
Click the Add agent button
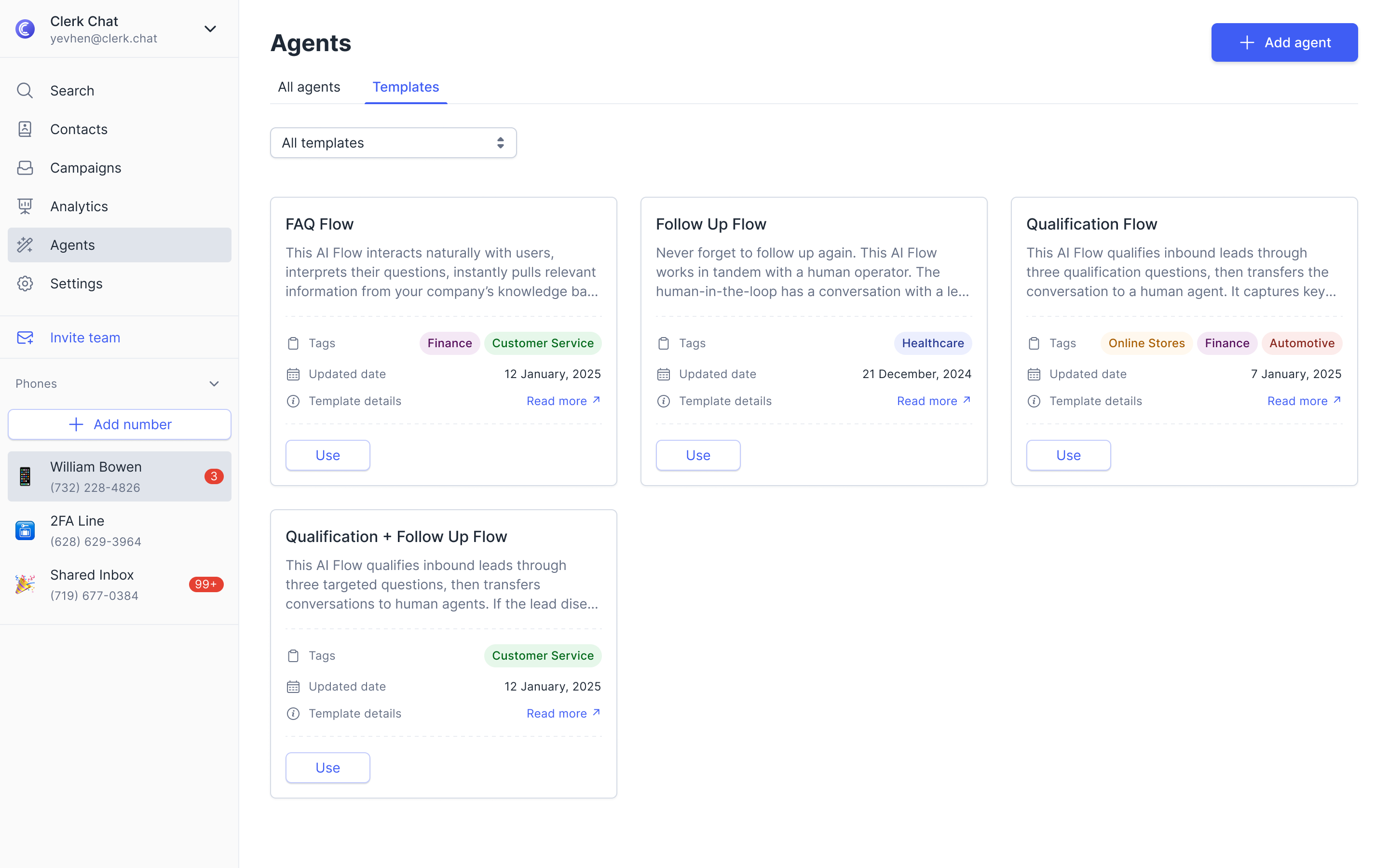pyautogui.click(x=1284, y=42)
